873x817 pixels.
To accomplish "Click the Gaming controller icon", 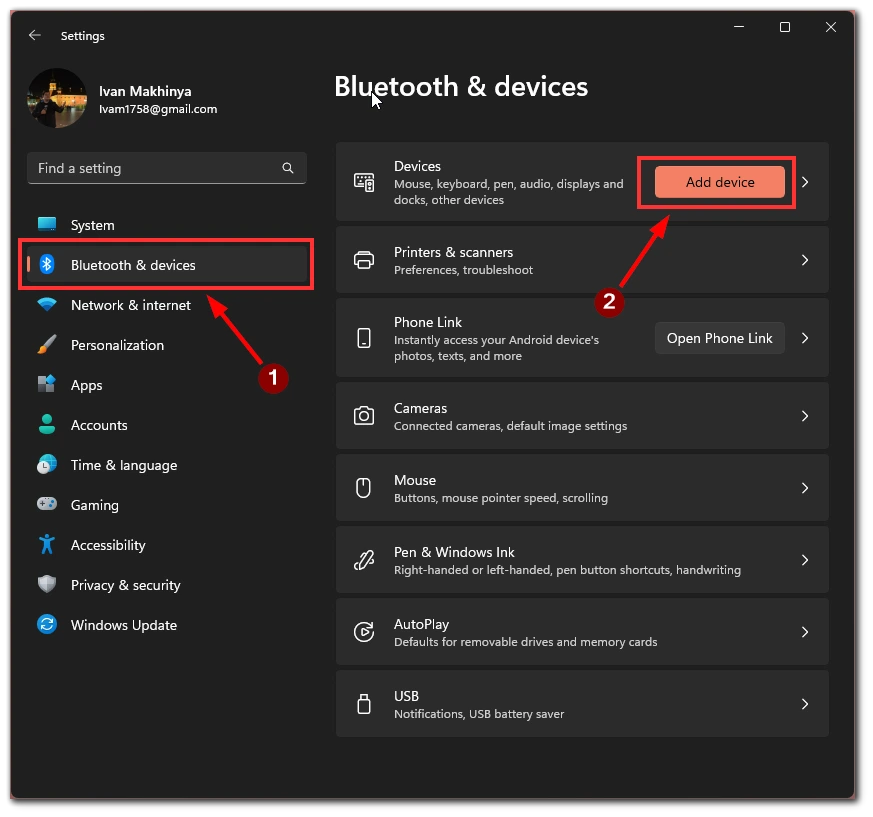I will point(47,504).
